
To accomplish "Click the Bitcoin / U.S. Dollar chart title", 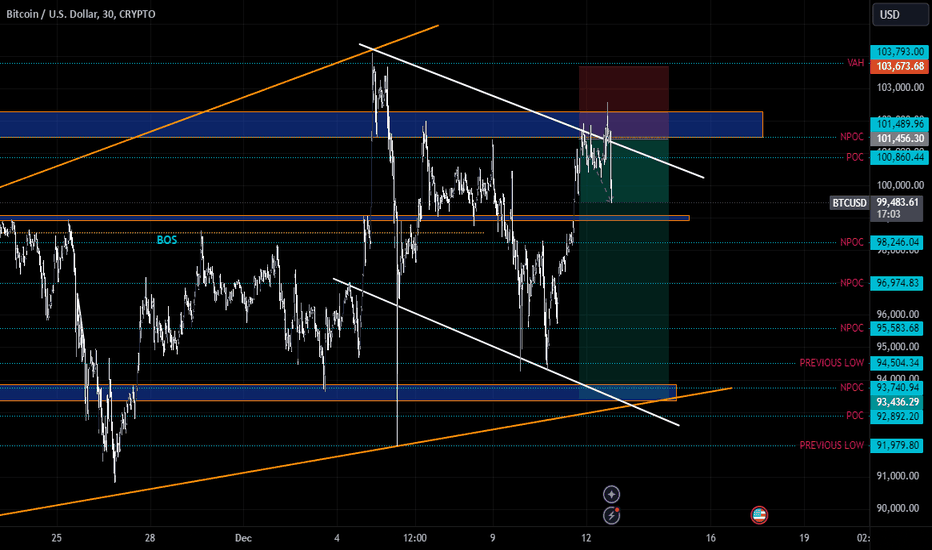I will click(x=81, y=14).
